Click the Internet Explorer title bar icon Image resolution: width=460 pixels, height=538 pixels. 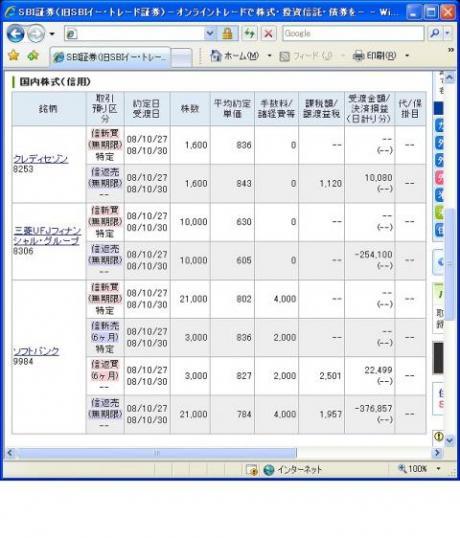point(10,12)
